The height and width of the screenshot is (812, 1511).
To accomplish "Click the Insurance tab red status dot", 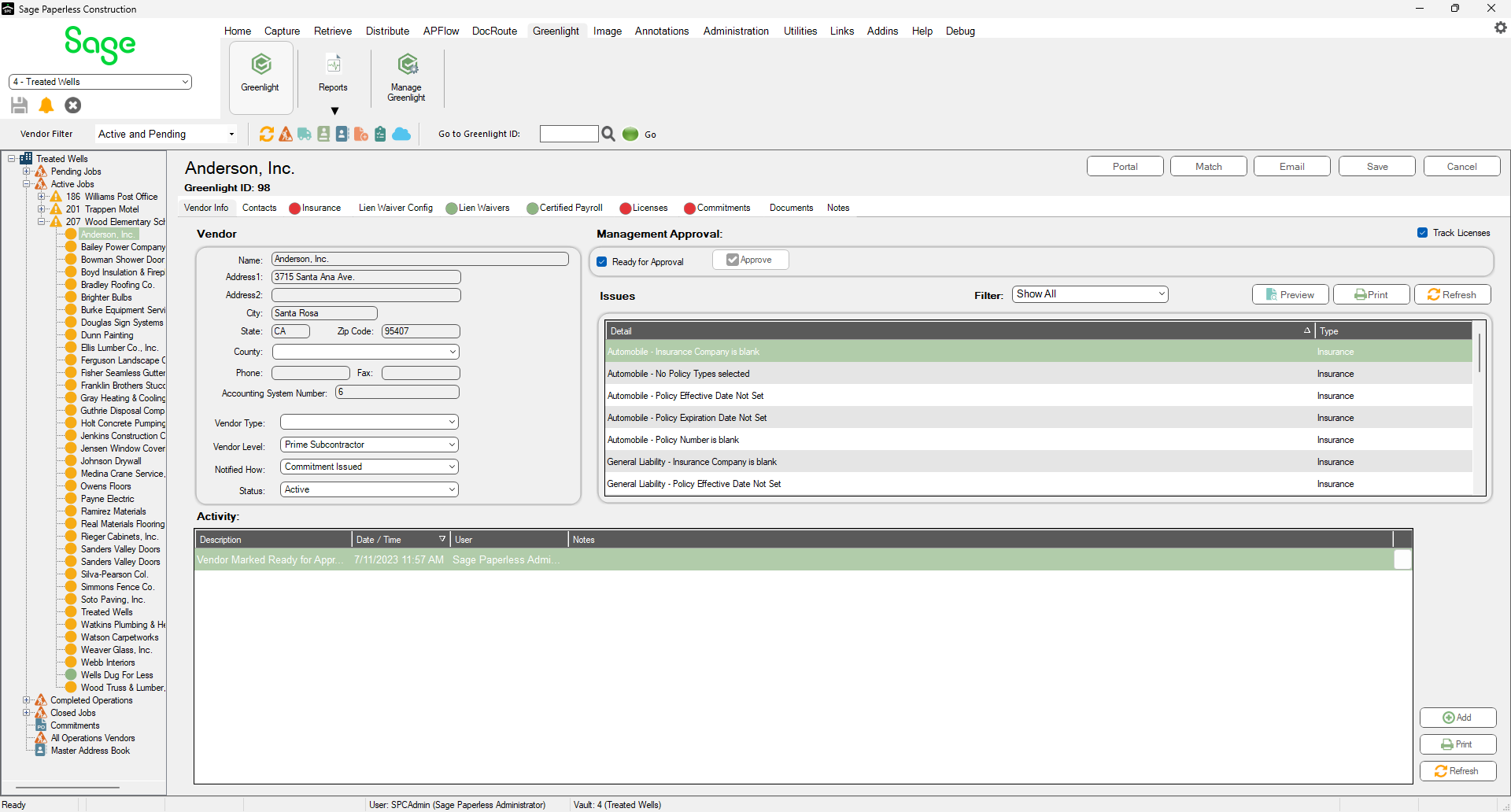I will point(294,209).
